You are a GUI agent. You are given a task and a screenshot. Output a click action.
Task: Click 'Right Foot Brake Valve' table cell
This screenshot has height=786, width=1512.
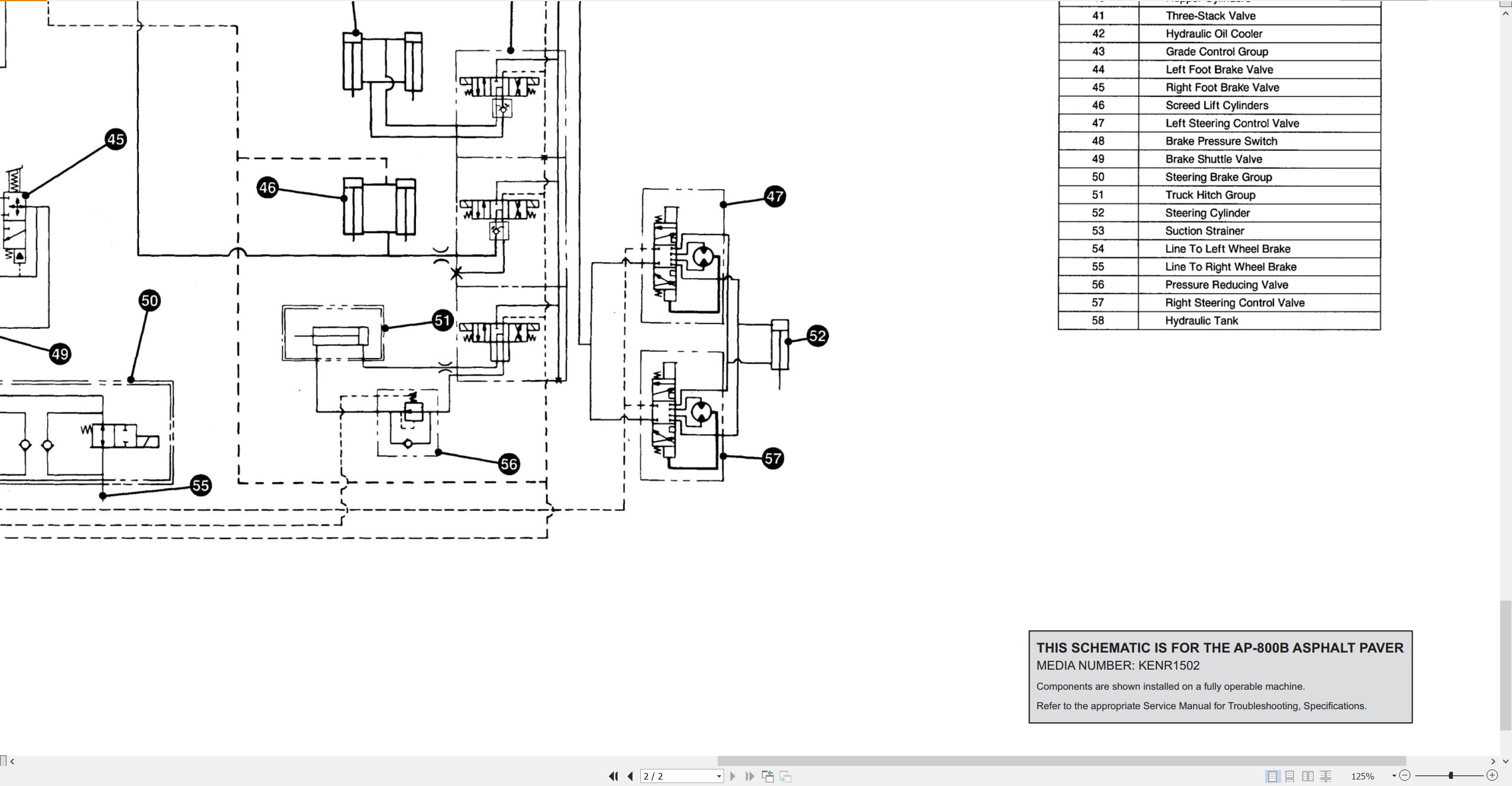pos(1260,87)
